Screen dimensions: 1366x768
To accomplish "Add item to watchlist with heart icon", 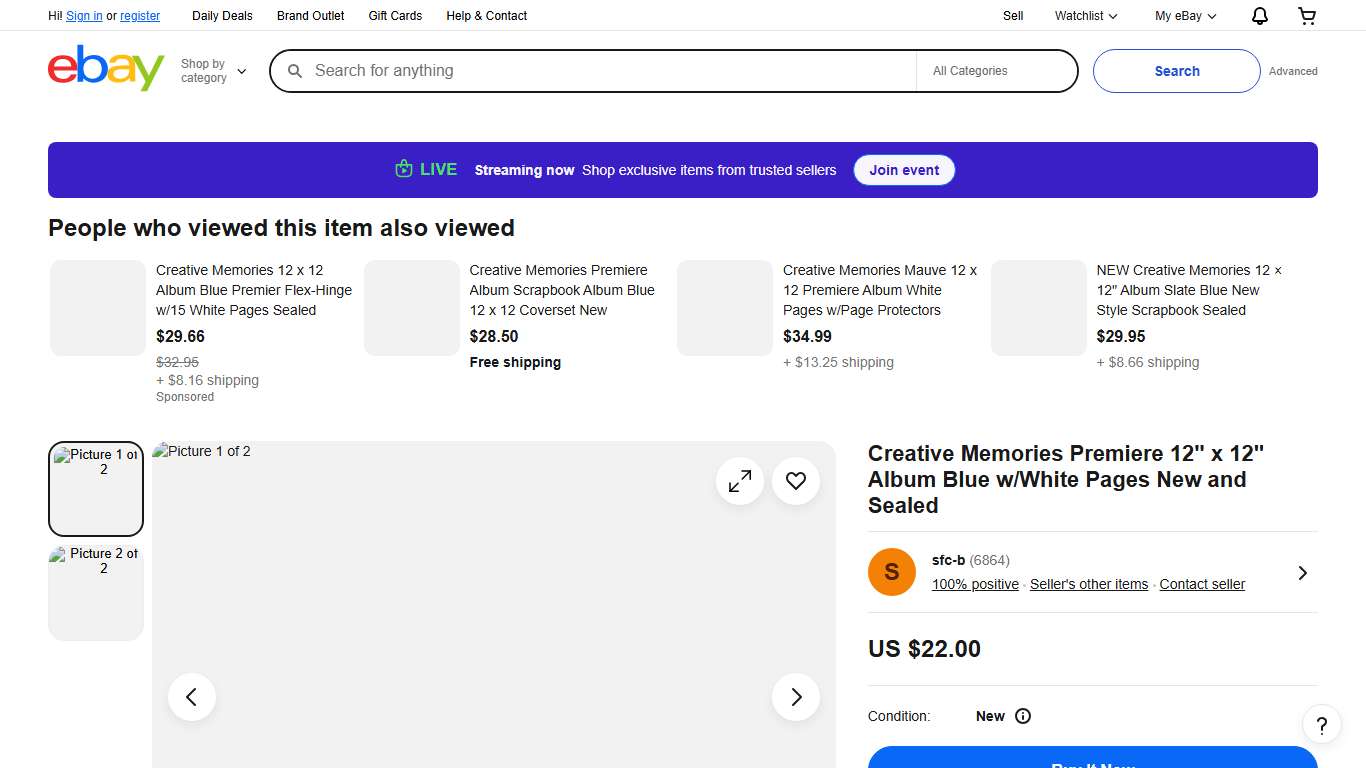I will click(x=796, y=481).
